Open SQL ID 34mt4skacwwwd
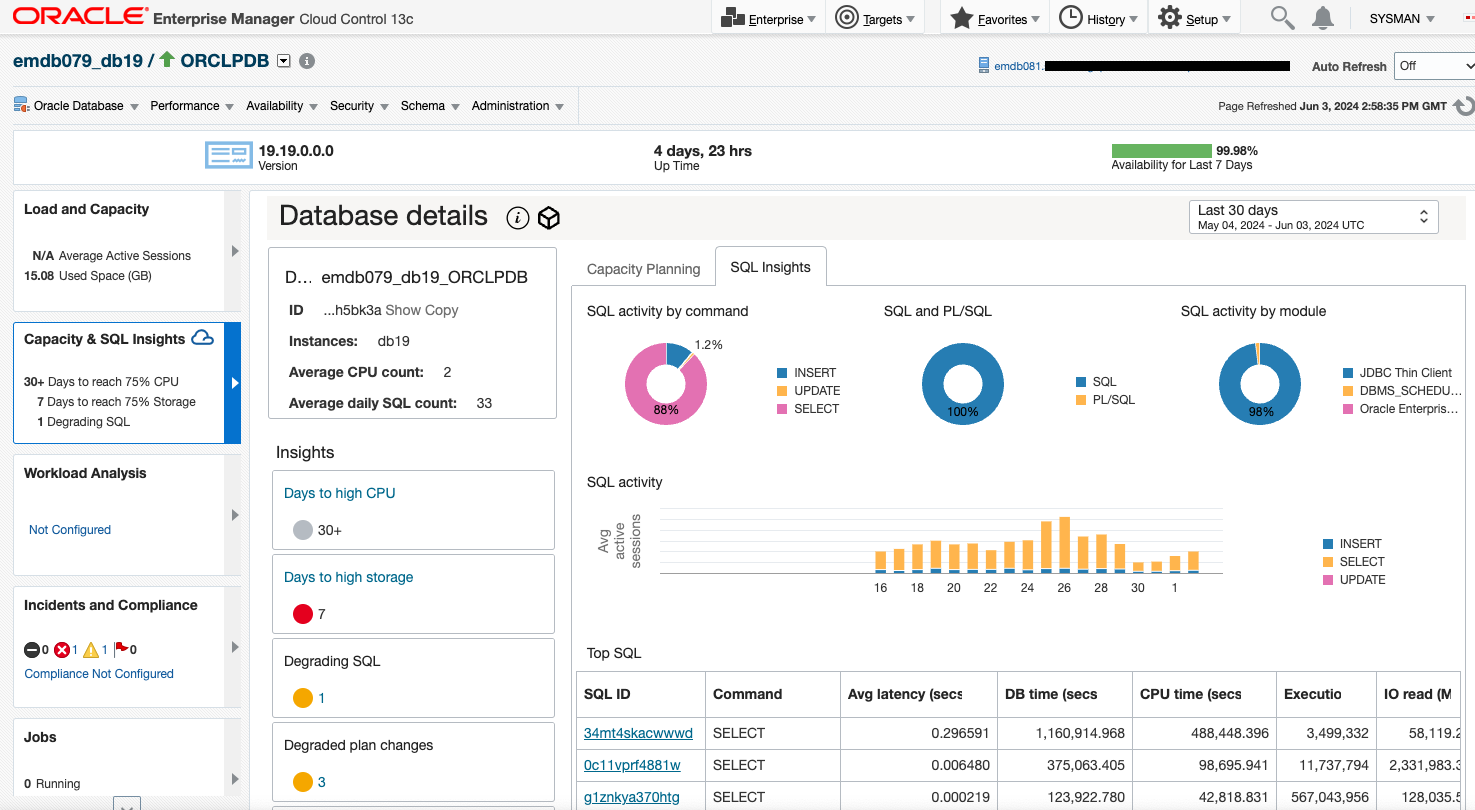This screenshot has height=810, width=1475. point(638,733)
